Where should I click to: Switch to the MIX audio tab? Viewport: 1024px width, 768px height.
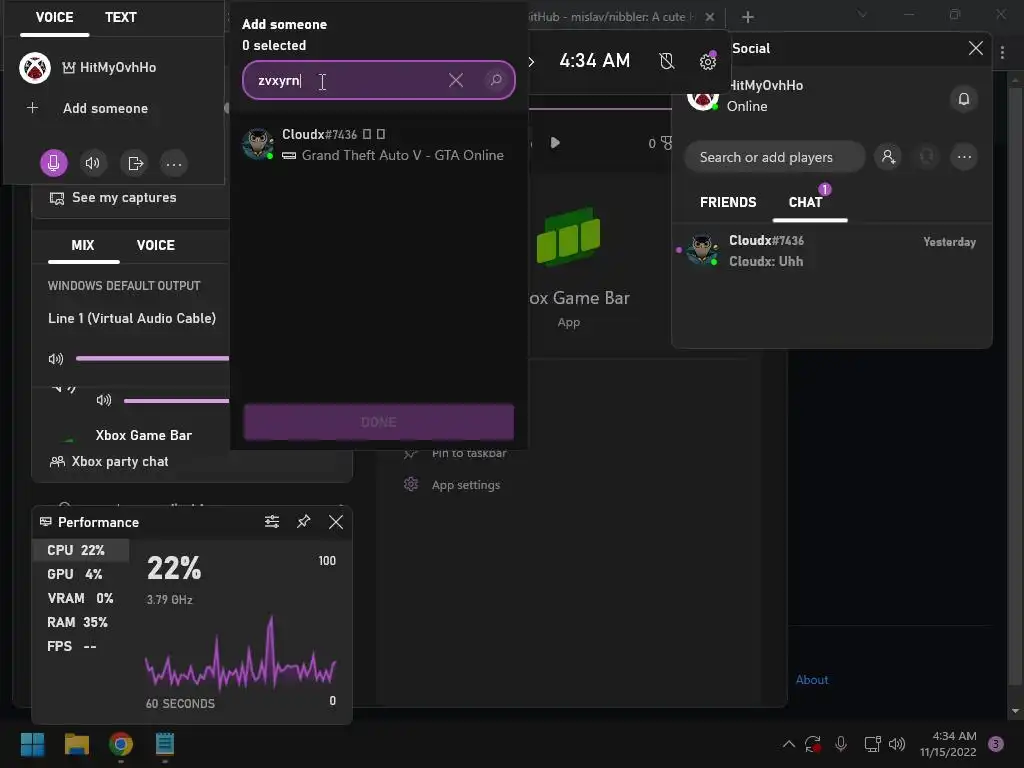(x=83, y=246)
